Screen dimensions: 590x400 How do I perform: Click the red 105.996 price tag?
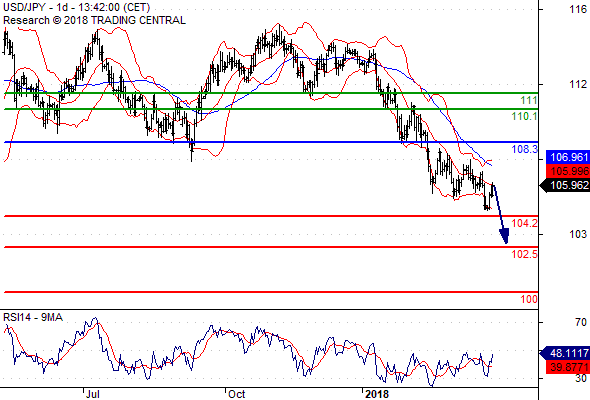coord(568,171)
